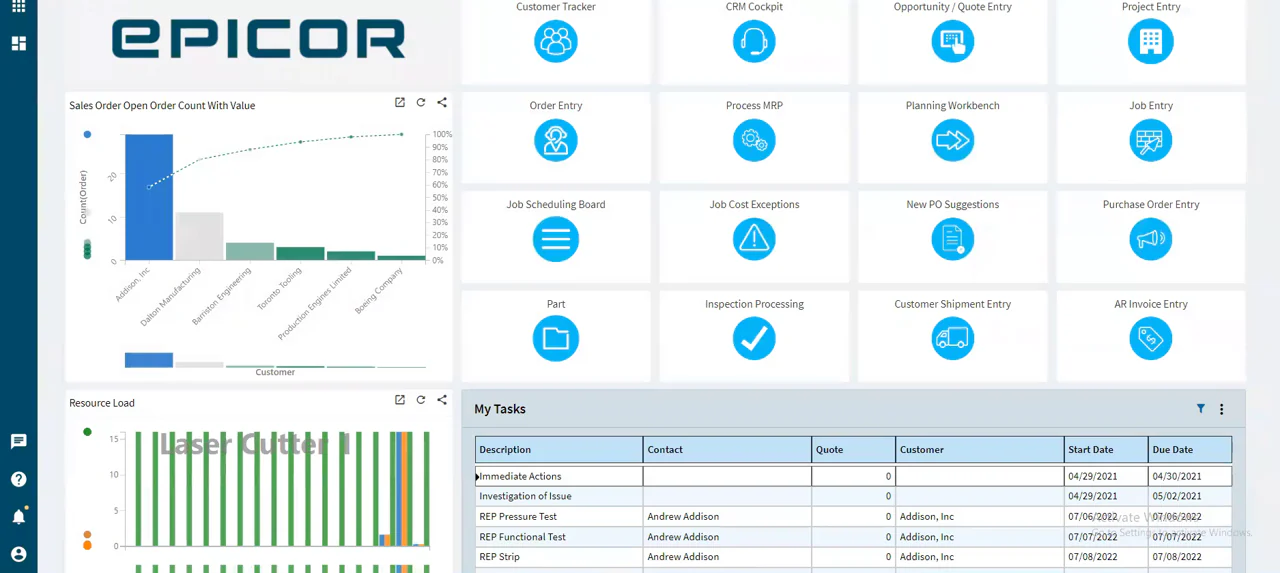Image resolution: width=1280 pixels, height=573 pixels.
Task: Open the Project Entry building icon
Action: [x=1151, y=41]
